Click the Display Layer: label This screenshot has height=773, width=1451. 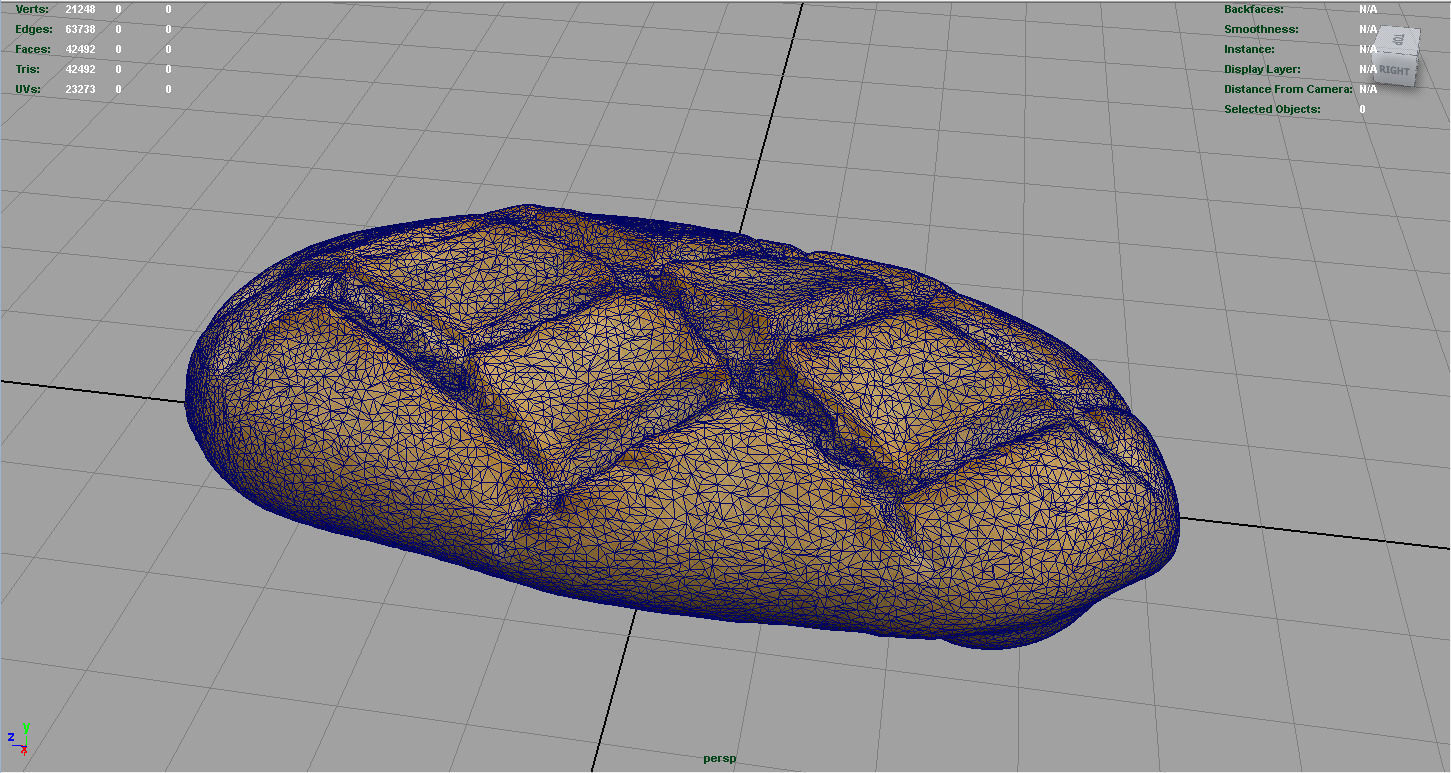click(1262, 69)
